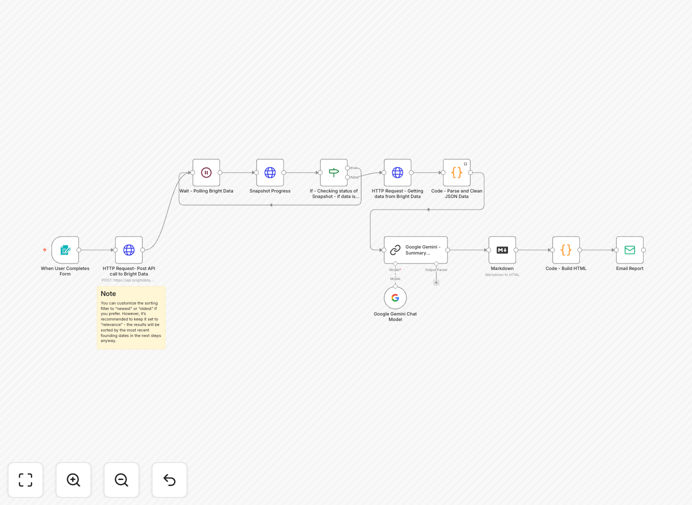Click the 'Email Report' label
Screen dimensions: 692x505
click(x=630, y=268)
